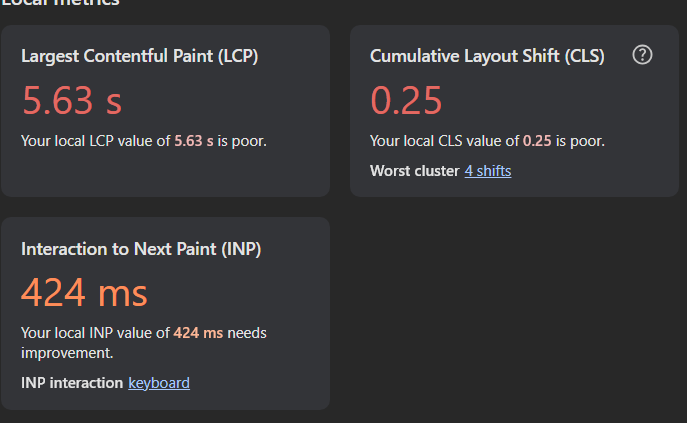The height and width of the screenshot is (423, 687).
Task: Select the 5.63 s LCP value
Action: [72, 100]
